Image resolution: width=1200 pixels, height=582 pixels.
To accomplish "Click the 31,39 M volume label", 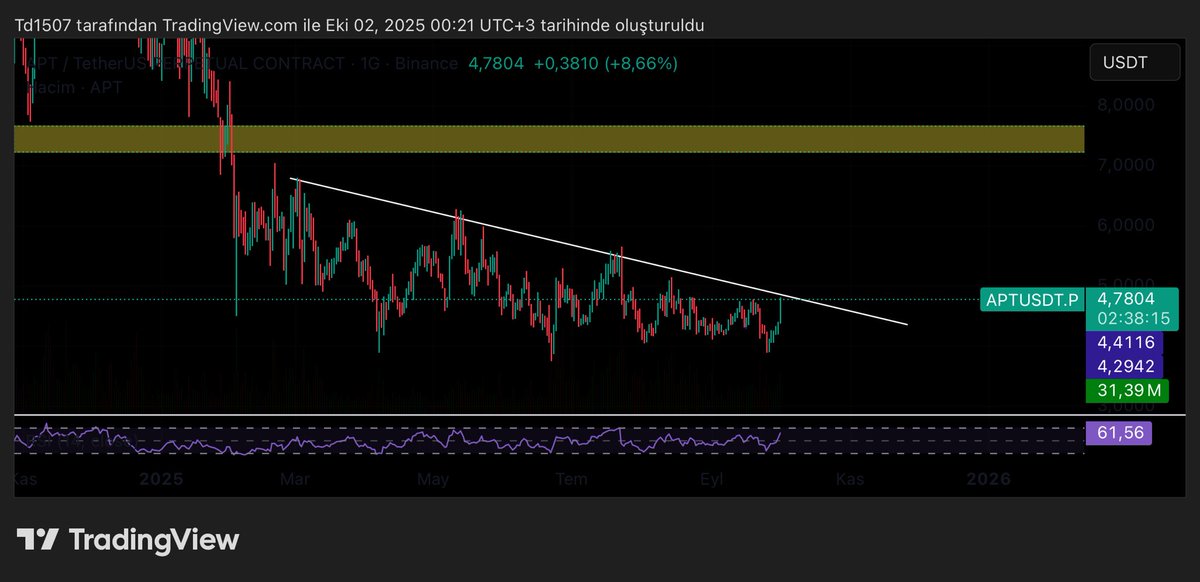I will pos(1128,390).
